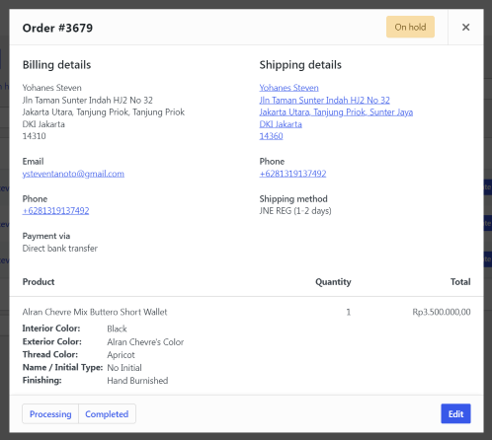Click the shipping phone number link
Image resolution: width=492 pixels, height=440 pixels.
[x=293, y=174]
